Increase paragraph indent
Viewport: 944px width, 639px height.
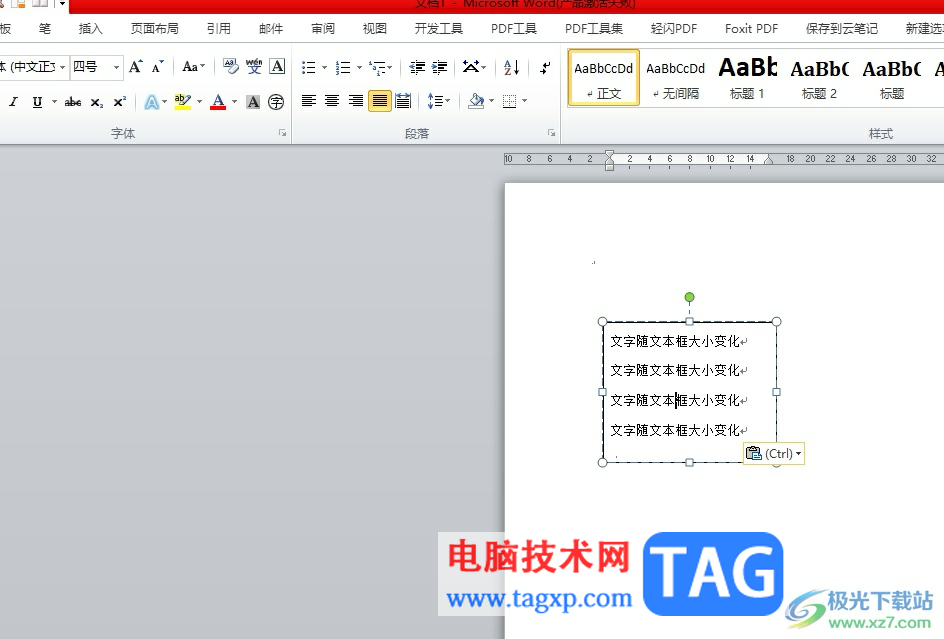440,67
